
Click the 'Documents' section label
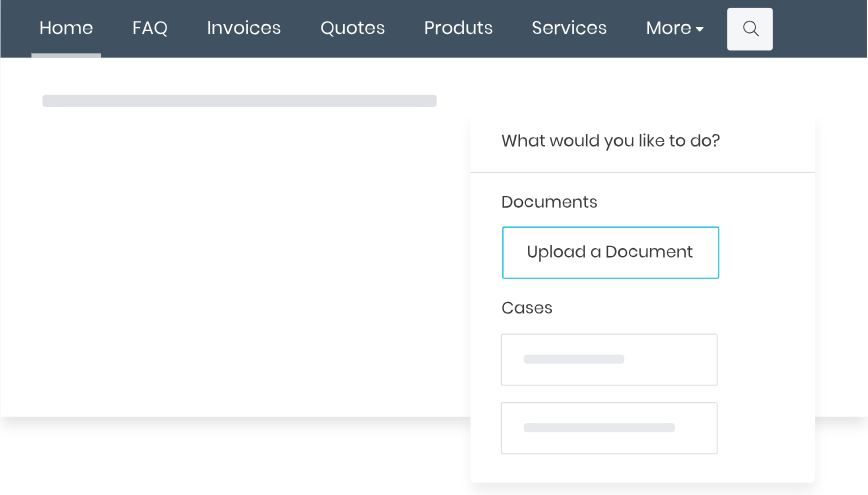(x=549, y=202)
